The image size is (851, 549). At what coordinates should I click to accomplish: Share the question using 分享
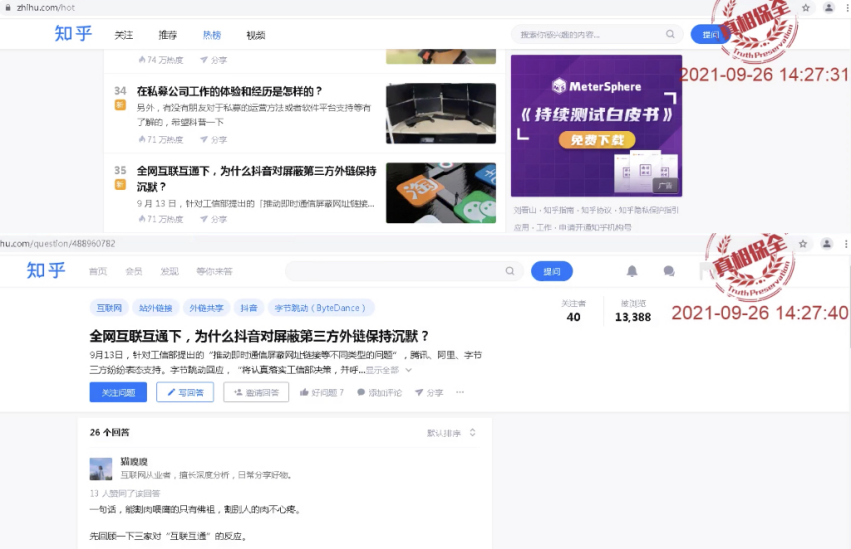pyautogui.click(x=429, y=393)
